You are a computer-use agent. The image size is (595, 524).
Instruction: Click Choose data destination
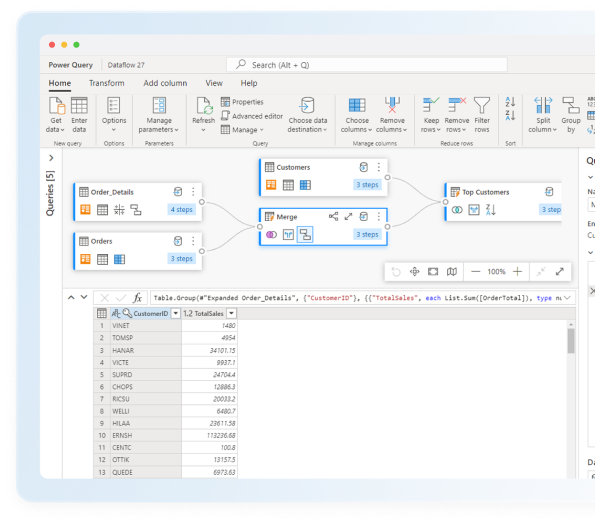[x=307, y=114]
